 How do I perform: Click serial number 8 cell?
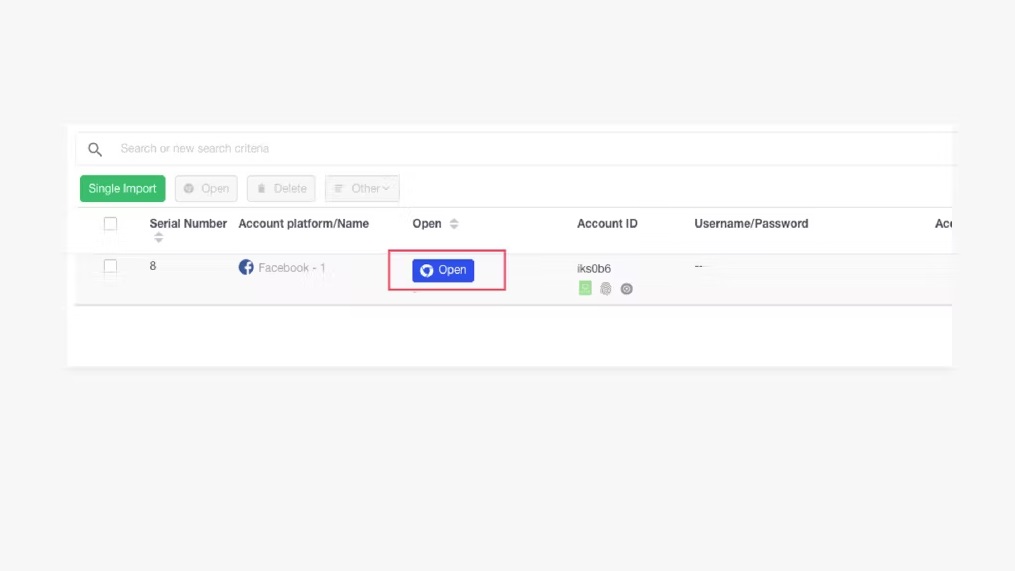[153, 266]
